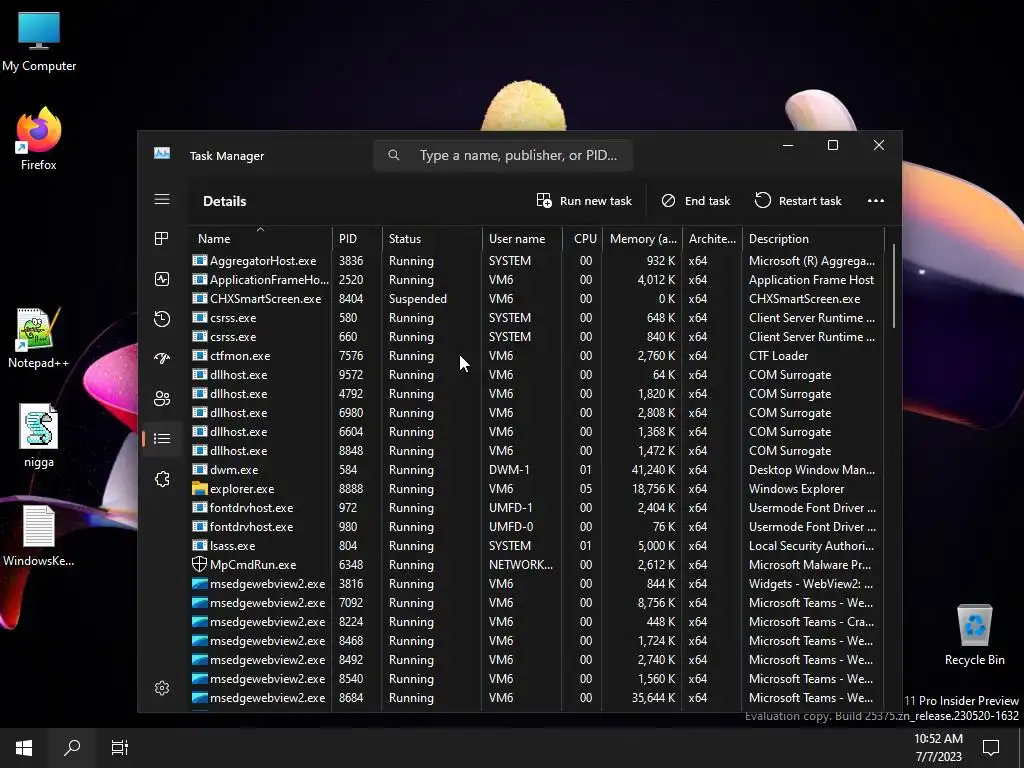1024x768 pixels.
Task: Open the taskbar clock showing 10:52 AM
Action: pyautogui.click(x=938, y=747)
